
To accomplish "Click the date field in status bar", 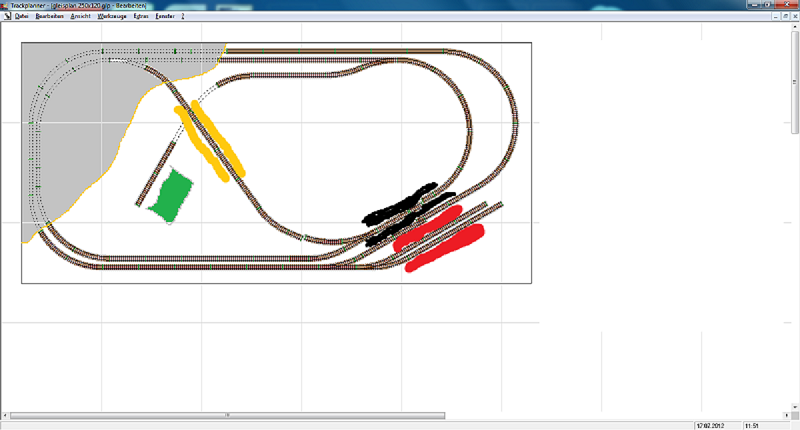I will [x=716, y=424].
